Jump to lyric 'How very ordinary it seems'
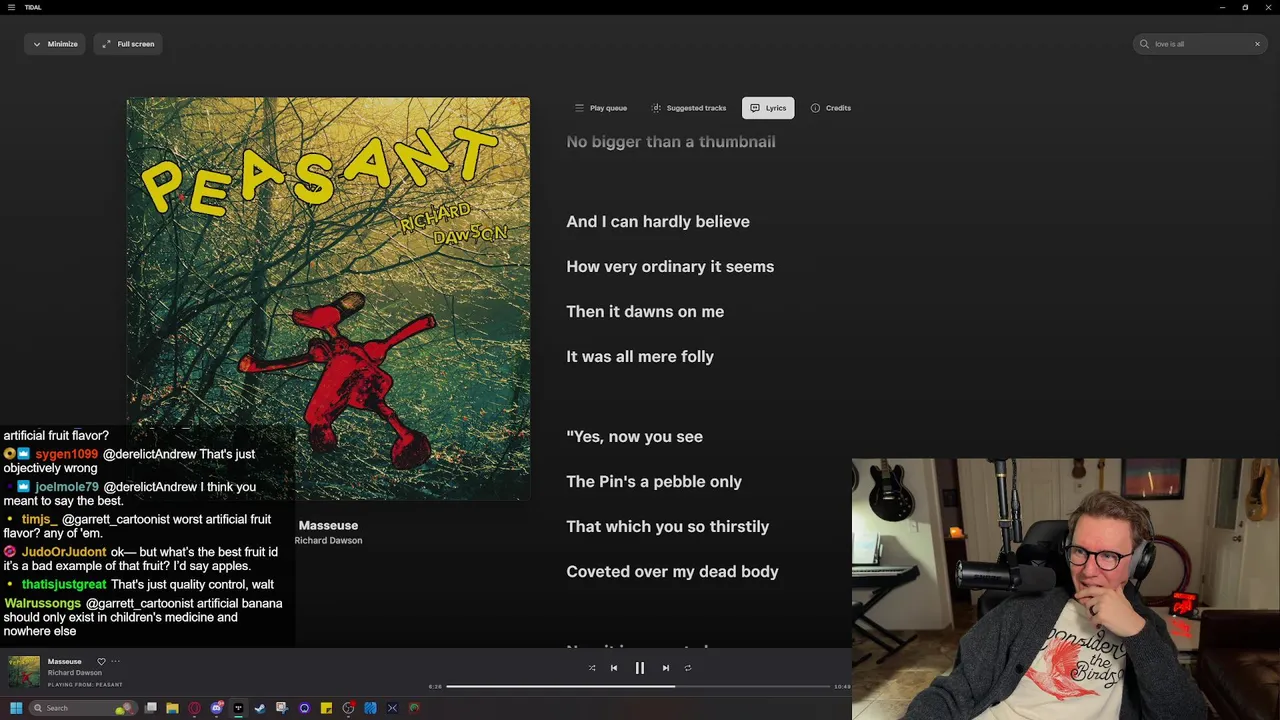1280x720 pixels. click(670, 267)
